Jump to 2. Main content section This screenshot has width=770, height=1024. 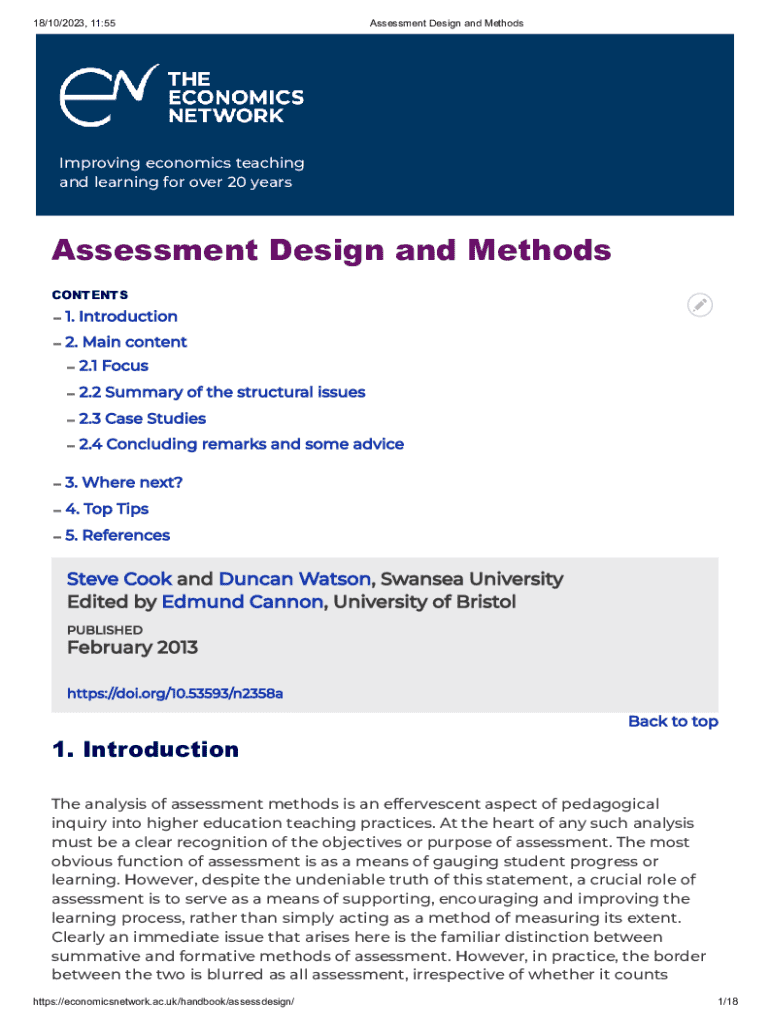(125, 342)
